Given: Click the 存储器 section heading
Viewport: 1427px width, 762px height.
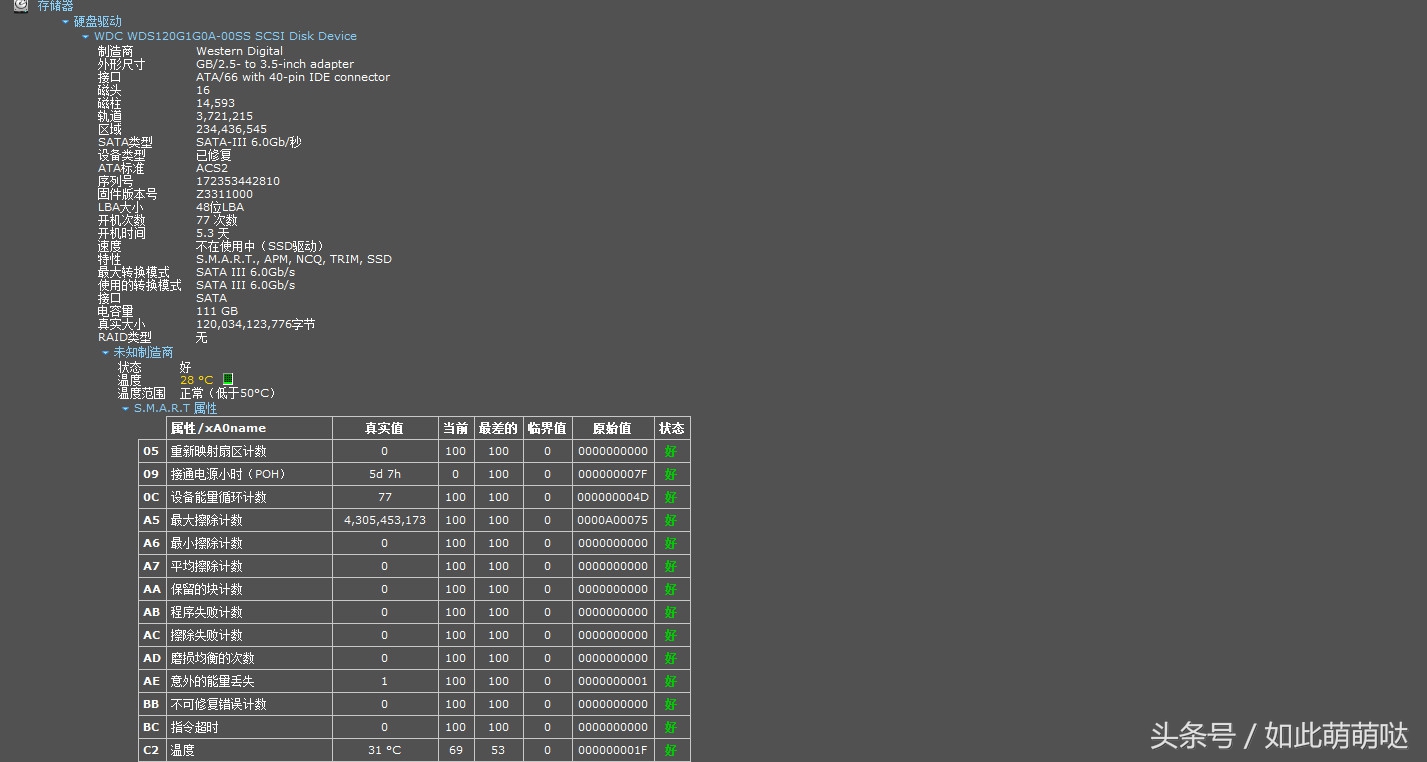Looking at the screenshot, I should tap(55, 6).
